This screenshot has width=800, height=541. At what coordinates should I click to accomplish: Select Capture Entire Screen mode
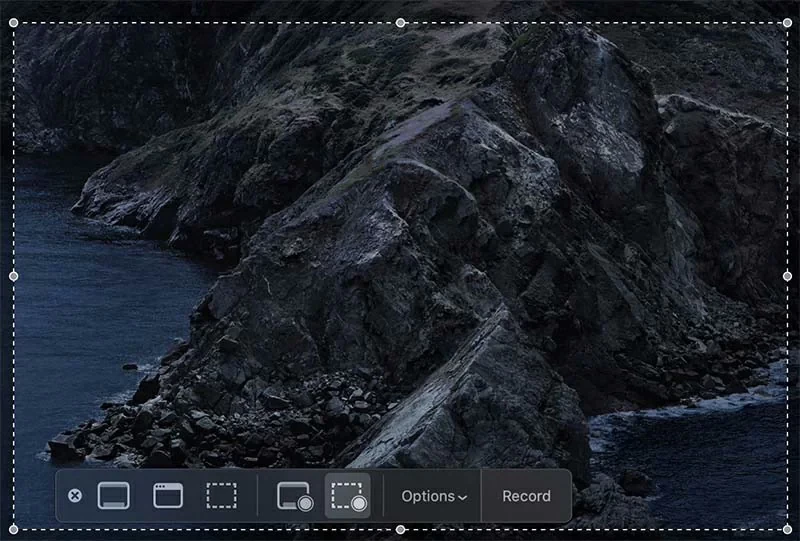[x=114, y=496]
